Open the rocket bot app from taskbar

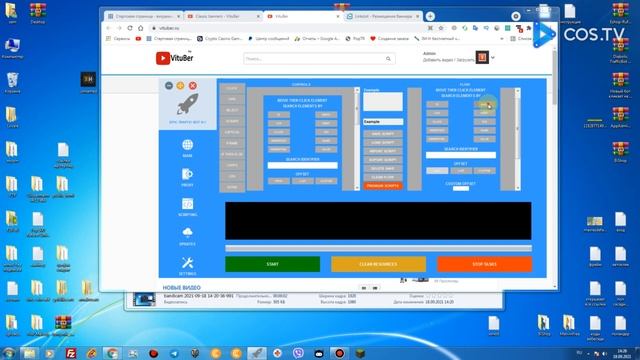257,353
